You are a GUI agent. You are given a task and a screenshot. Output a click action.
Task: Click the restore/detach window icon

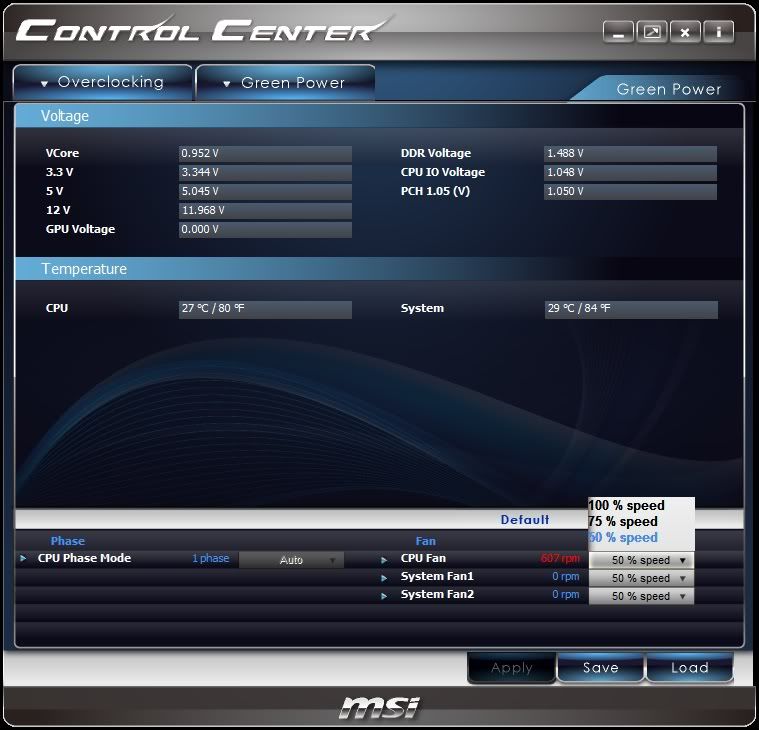(652, 32)
